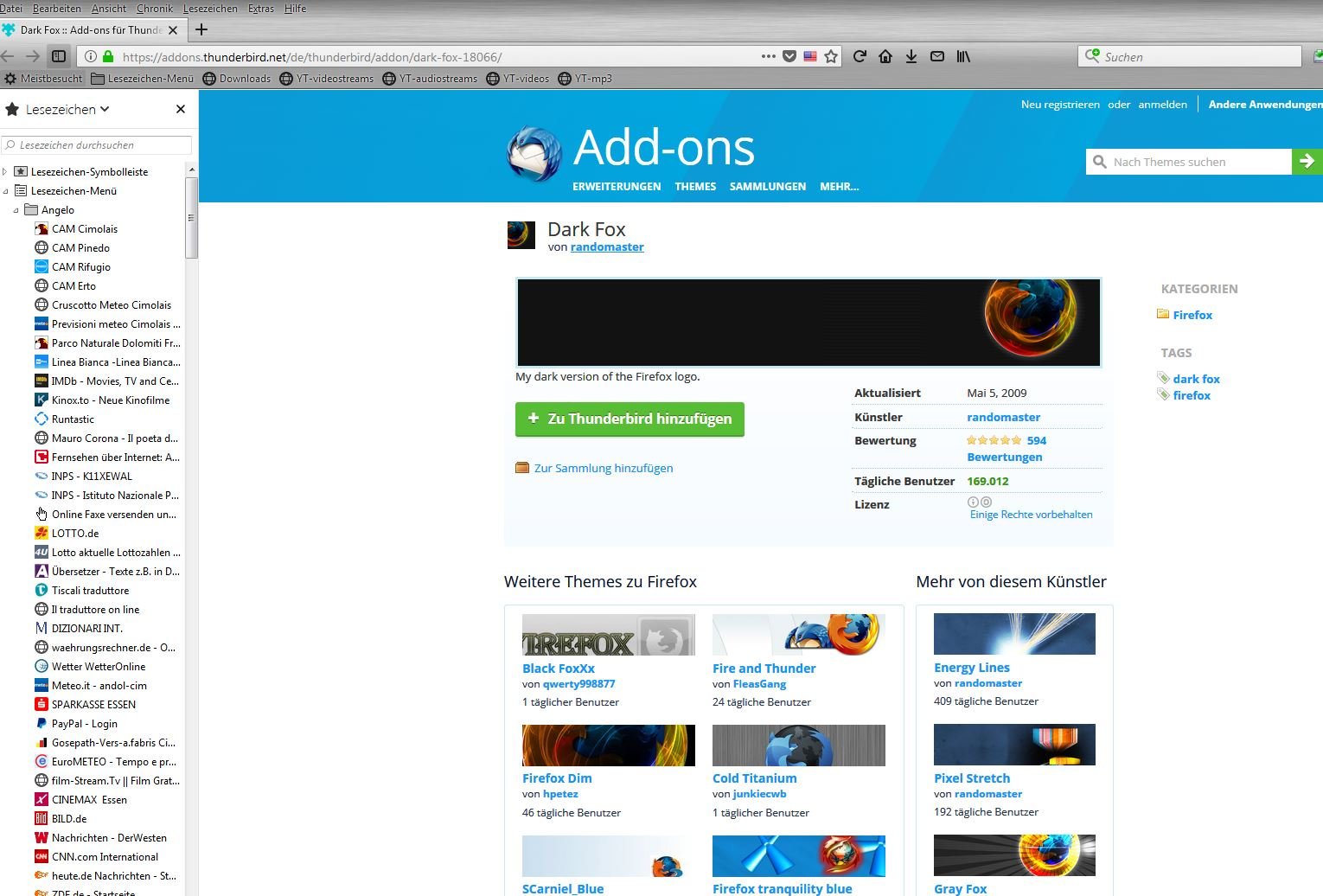Click the sidebar scrollbar up arrow
1323x896 pixels.
pyautogui.click(x=191, y=170)
